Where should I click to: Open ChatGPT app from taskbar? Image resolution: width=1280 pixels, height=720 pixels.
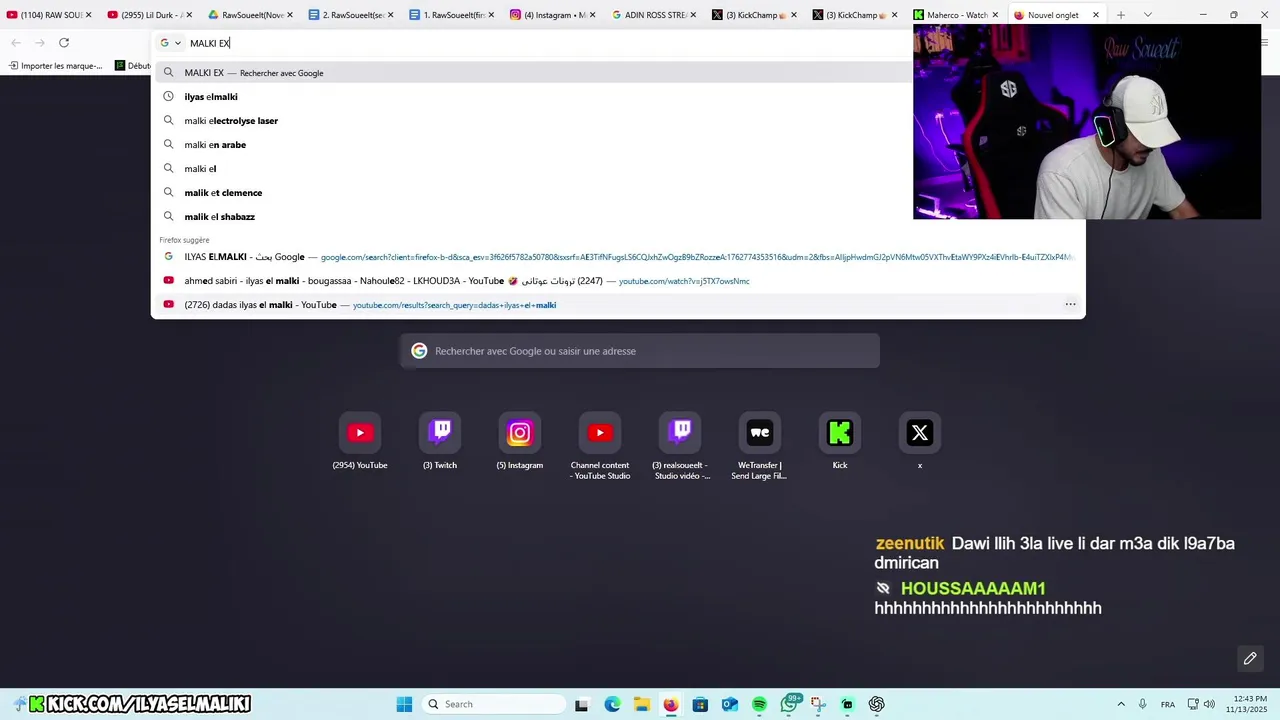pyautogui.click(x=877, y=704)
